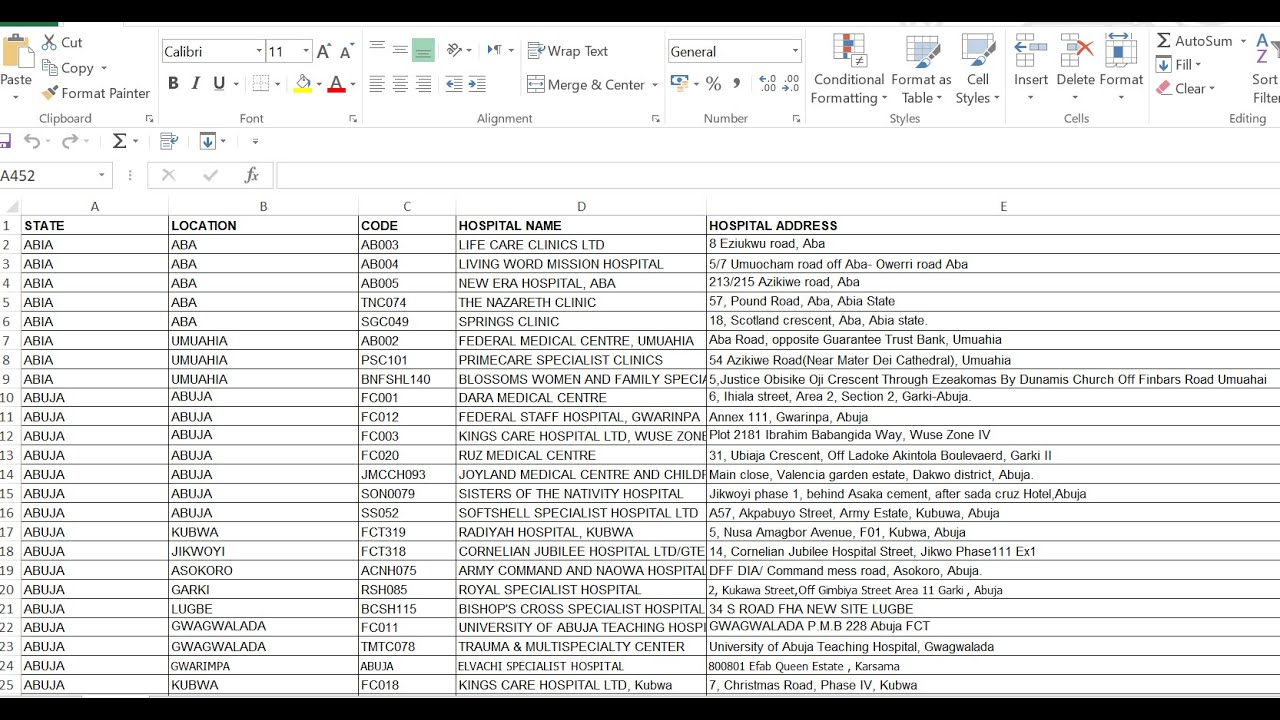
Task: Open Merge & Center dropdown arrow
Action: pyautogui.click(x=655, y=85)
